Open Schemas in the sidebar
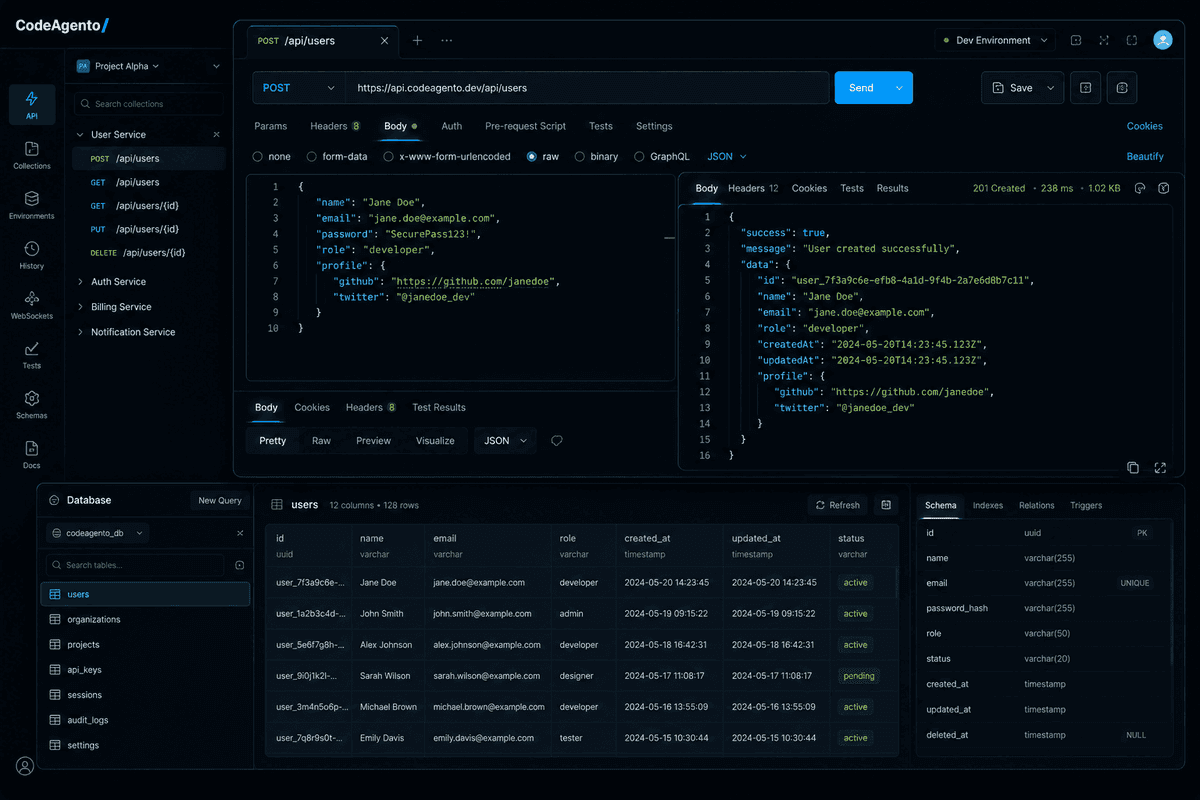 point(31,404)
